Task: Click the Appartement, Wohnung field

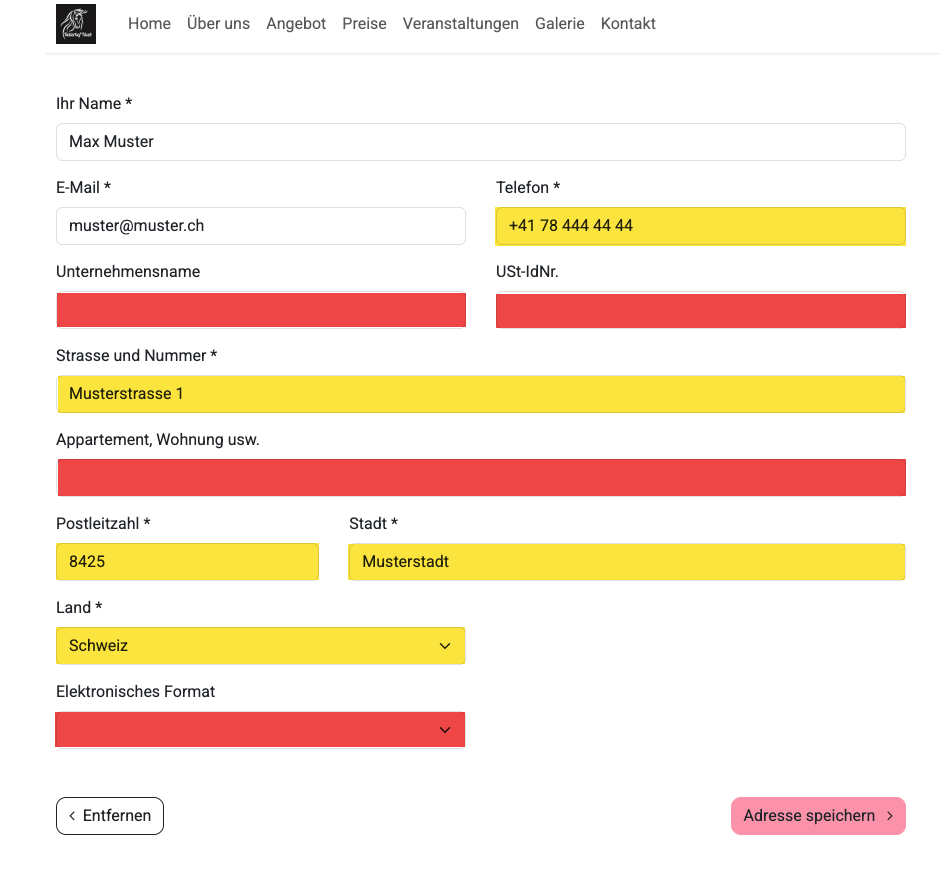Action: (480, 478)
